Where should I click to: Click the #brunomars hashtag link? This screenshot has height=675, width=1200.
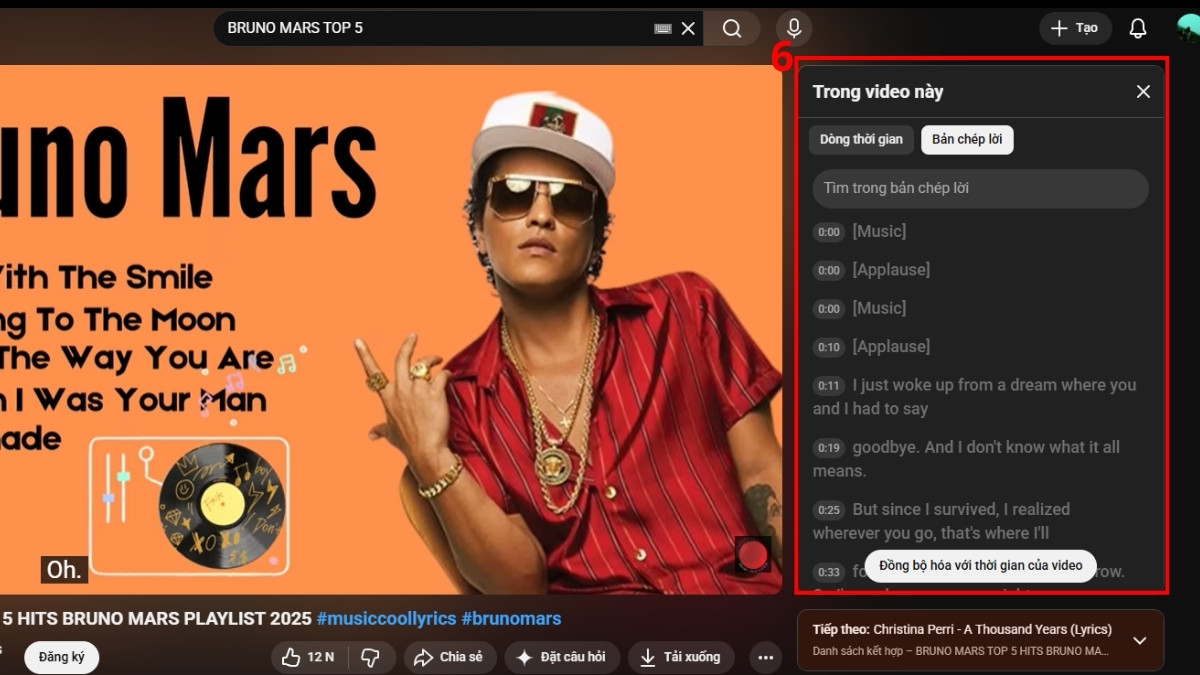(511, 619)
